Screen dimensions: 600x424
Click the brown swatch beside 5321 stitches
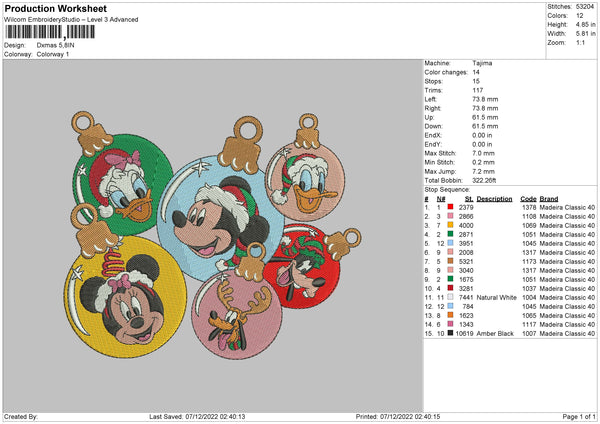(450, 261)
